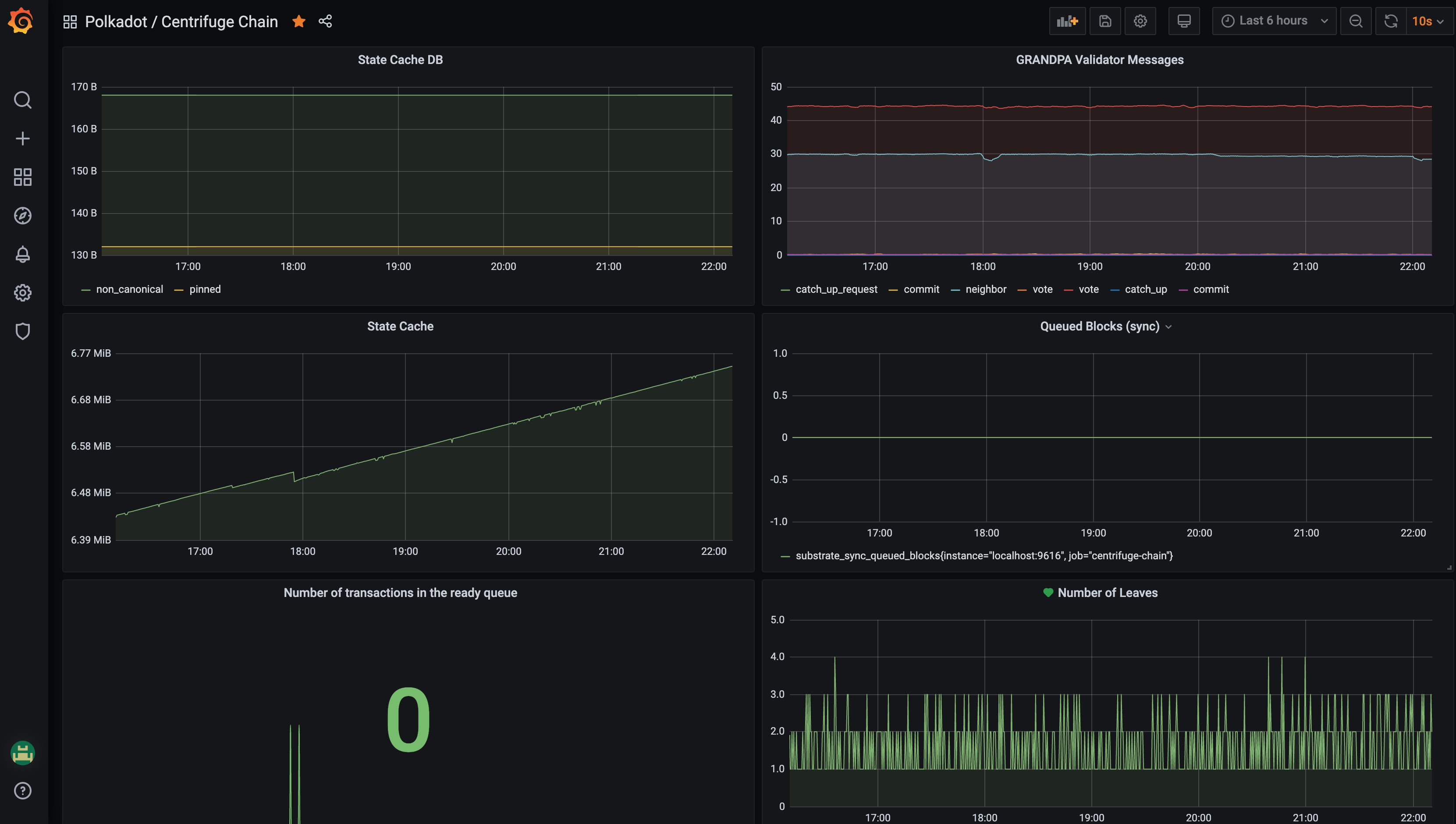The height and width of the screenshot is (824, 1456).
Task: Toggle the pinned series in legend
Action: pyautogui.click(x=205, y=289)
